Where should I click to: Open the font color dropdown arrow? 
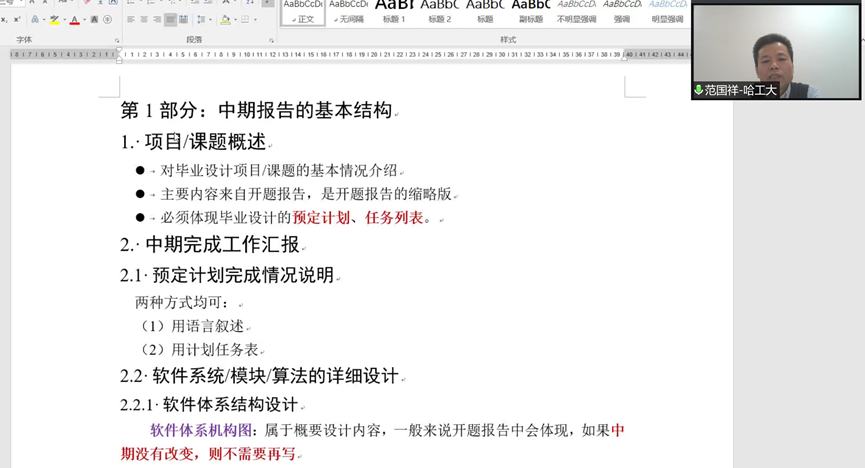click(x=84, y=19)
